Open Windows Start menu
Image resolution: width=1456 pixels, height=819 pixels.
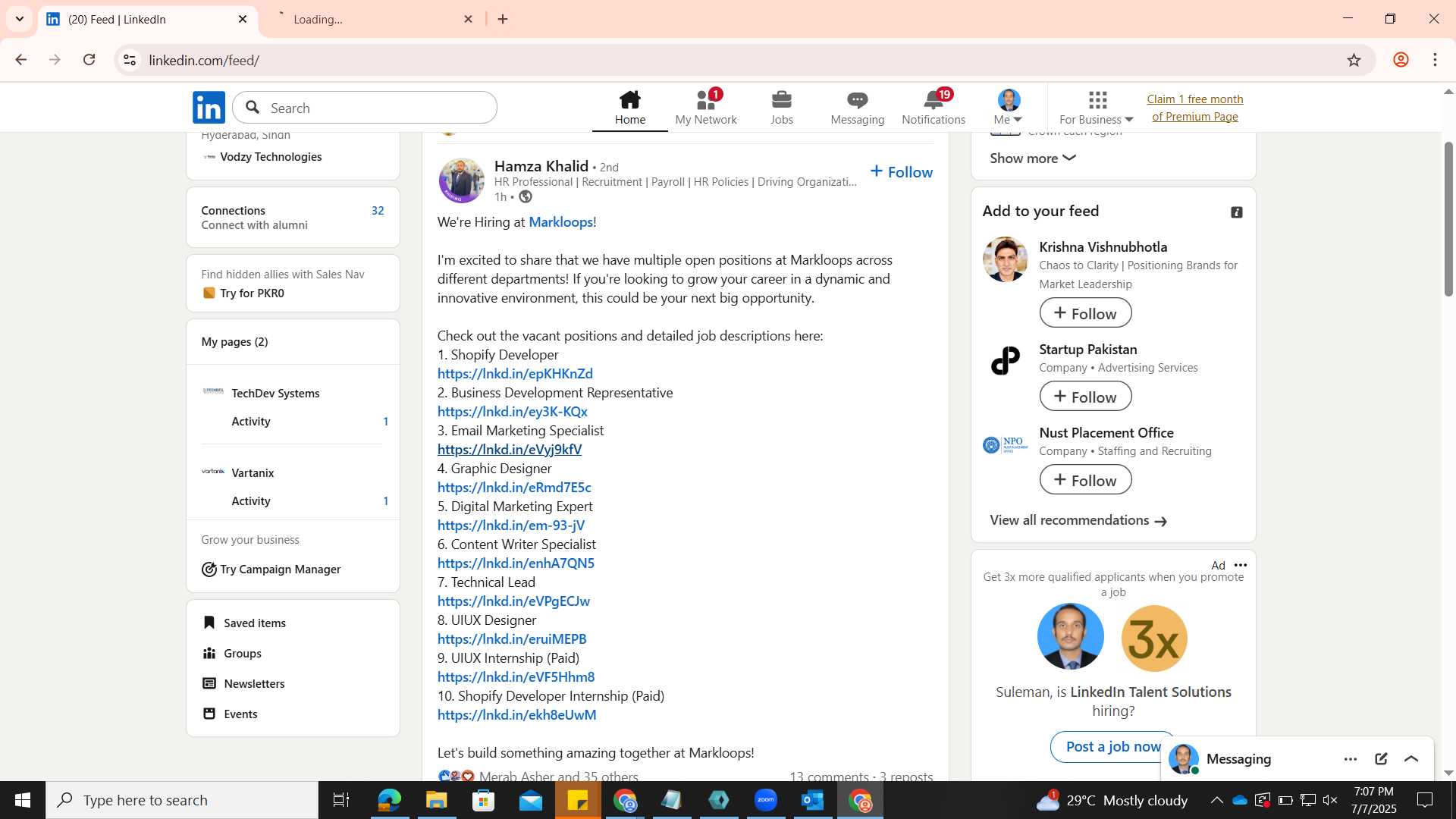[x=23, y=800]
